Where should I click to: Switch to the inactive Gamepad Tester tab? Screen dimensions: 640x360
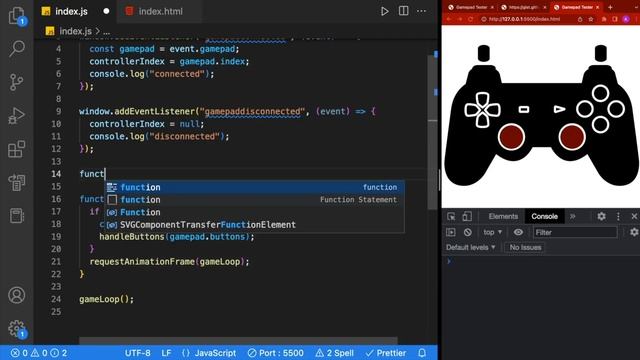pyautogui.click(x=471, y=7)
